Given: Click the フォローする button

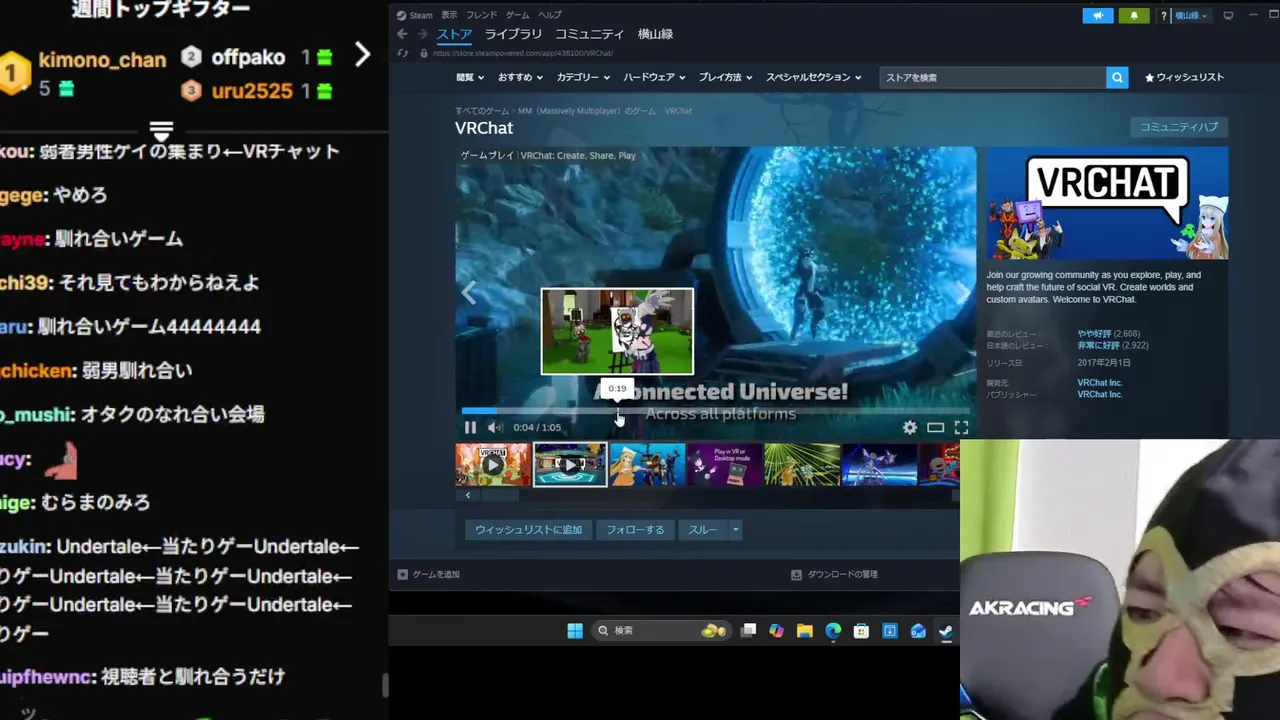Looking at the screenshot, I should click(635, 530).
